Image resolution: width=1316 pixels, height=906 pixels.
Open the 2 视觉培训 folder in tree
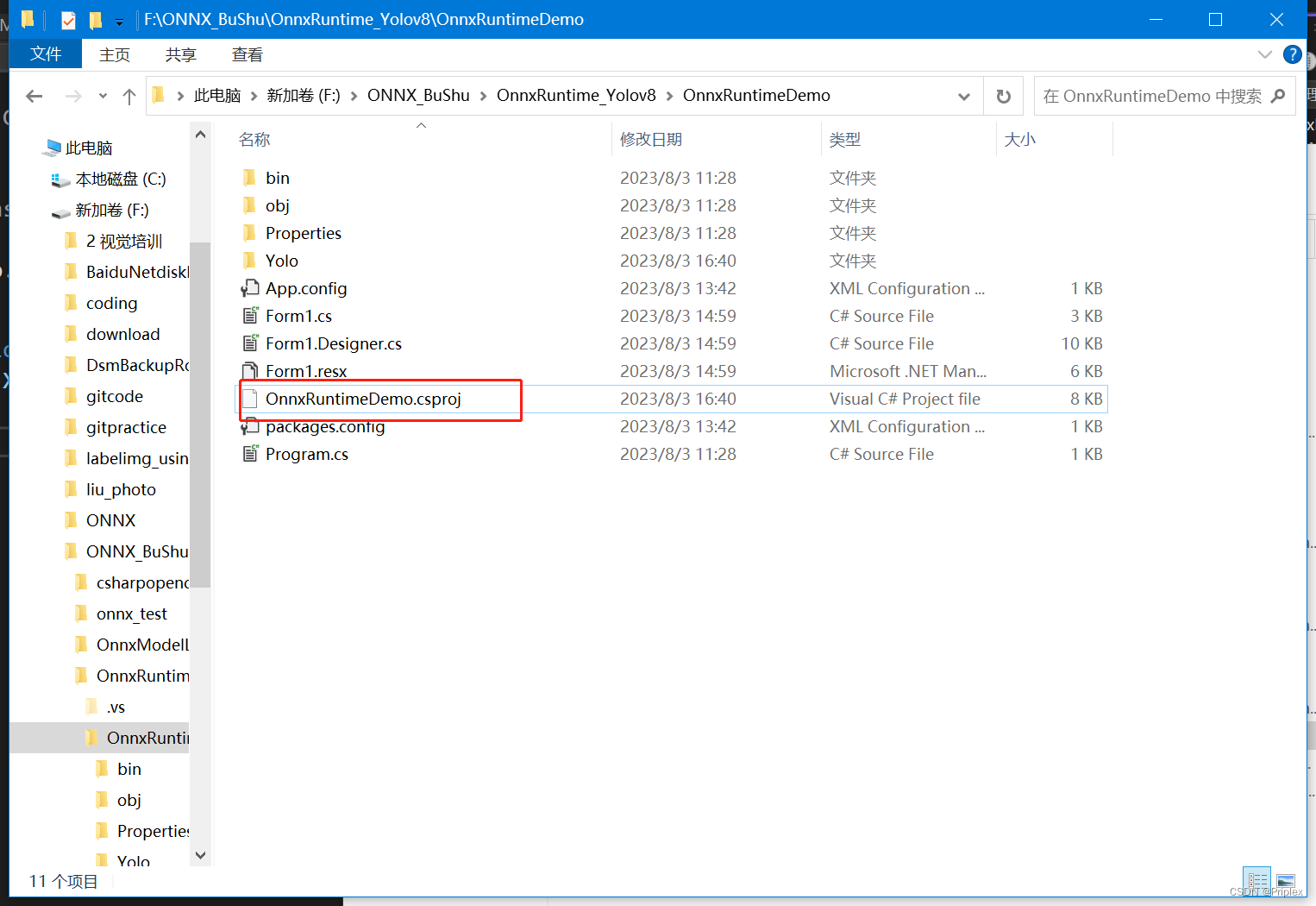click(124, 242)
